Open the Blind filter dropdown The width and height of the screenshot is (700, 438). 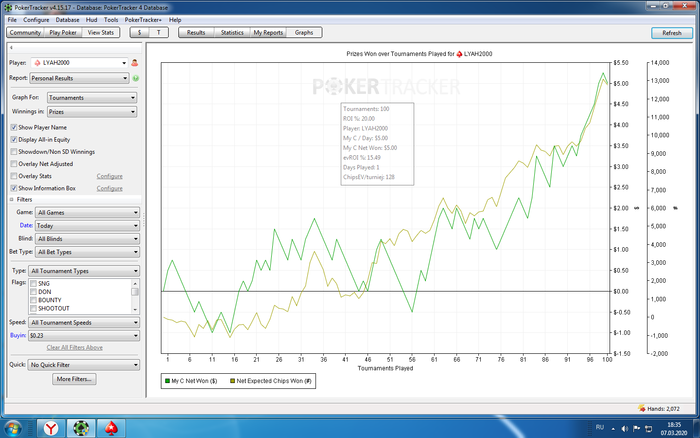tap(88, 239)
